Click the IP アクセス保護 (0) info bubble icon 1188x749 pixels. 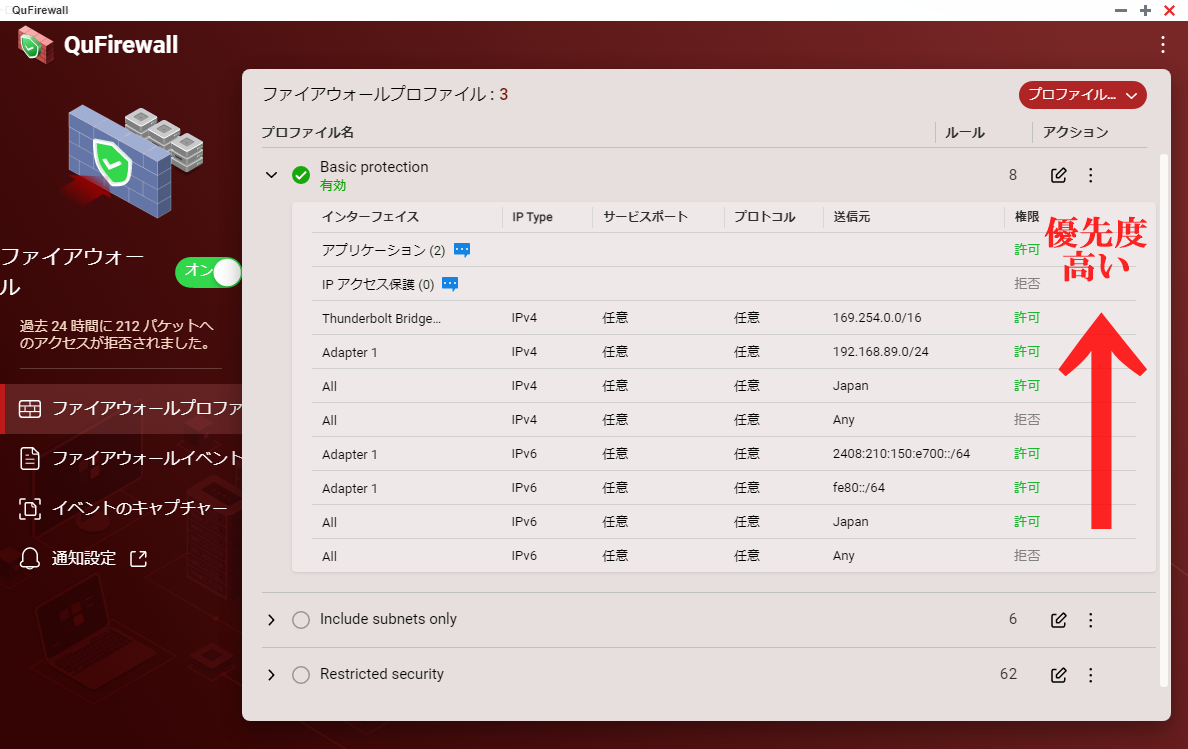click(x=450, y=284)
